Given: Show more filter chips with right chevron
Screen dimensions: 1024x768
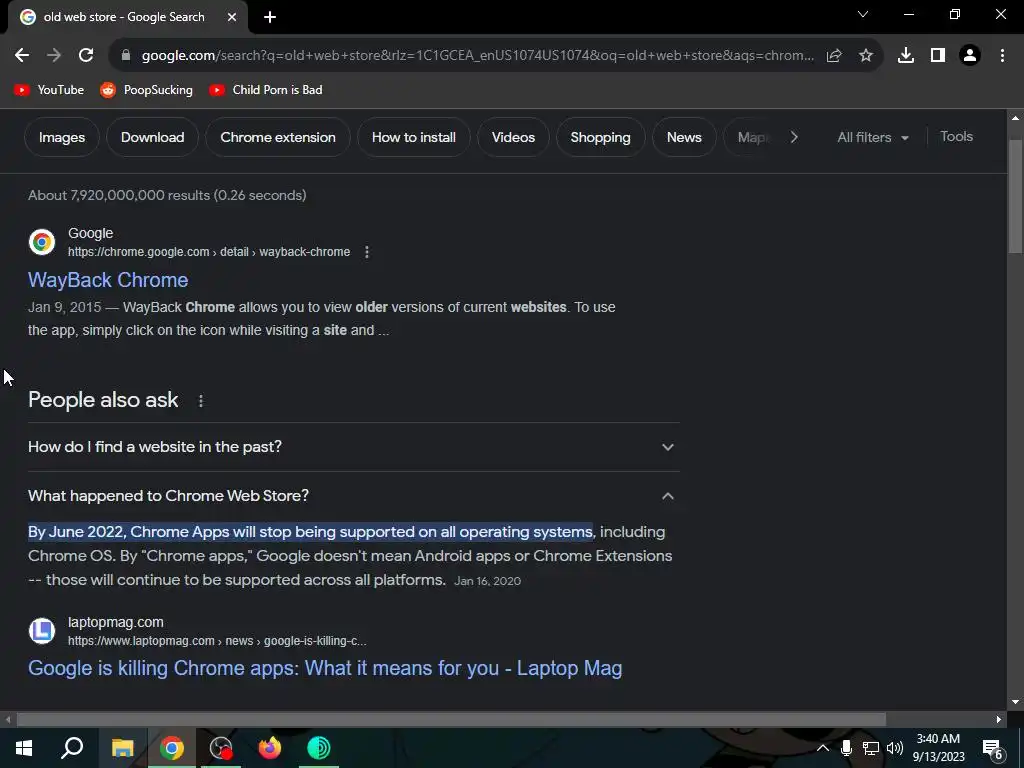Looking at the screenshot, I should tap(794, 137).
